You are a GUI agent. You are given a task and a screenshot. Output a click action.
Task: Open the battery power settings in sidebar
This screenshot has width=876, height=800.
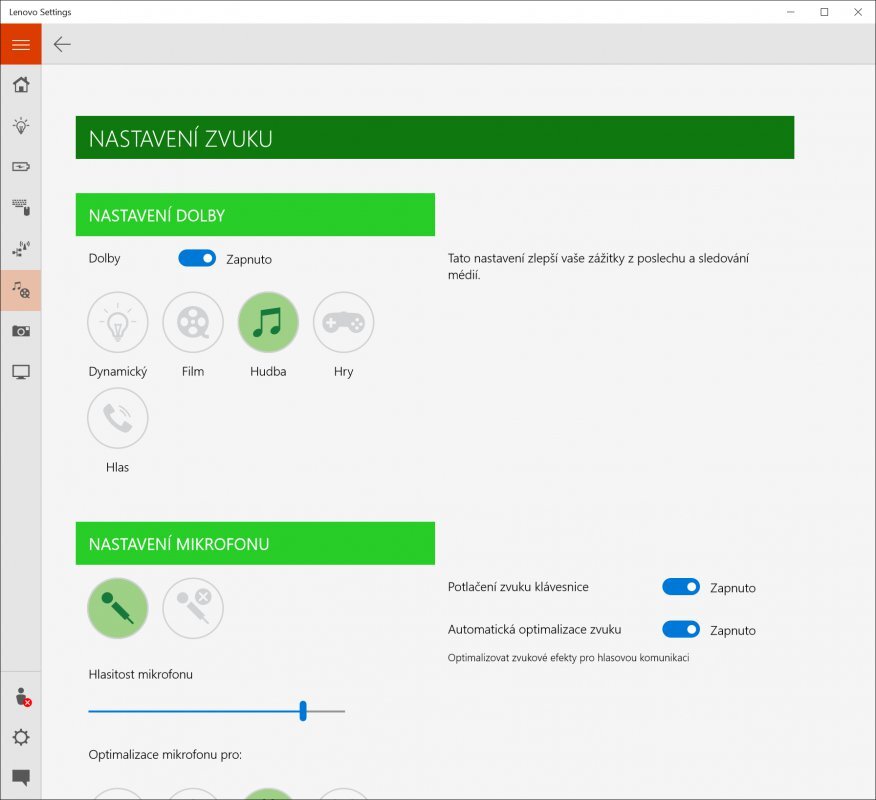(21, 167)
